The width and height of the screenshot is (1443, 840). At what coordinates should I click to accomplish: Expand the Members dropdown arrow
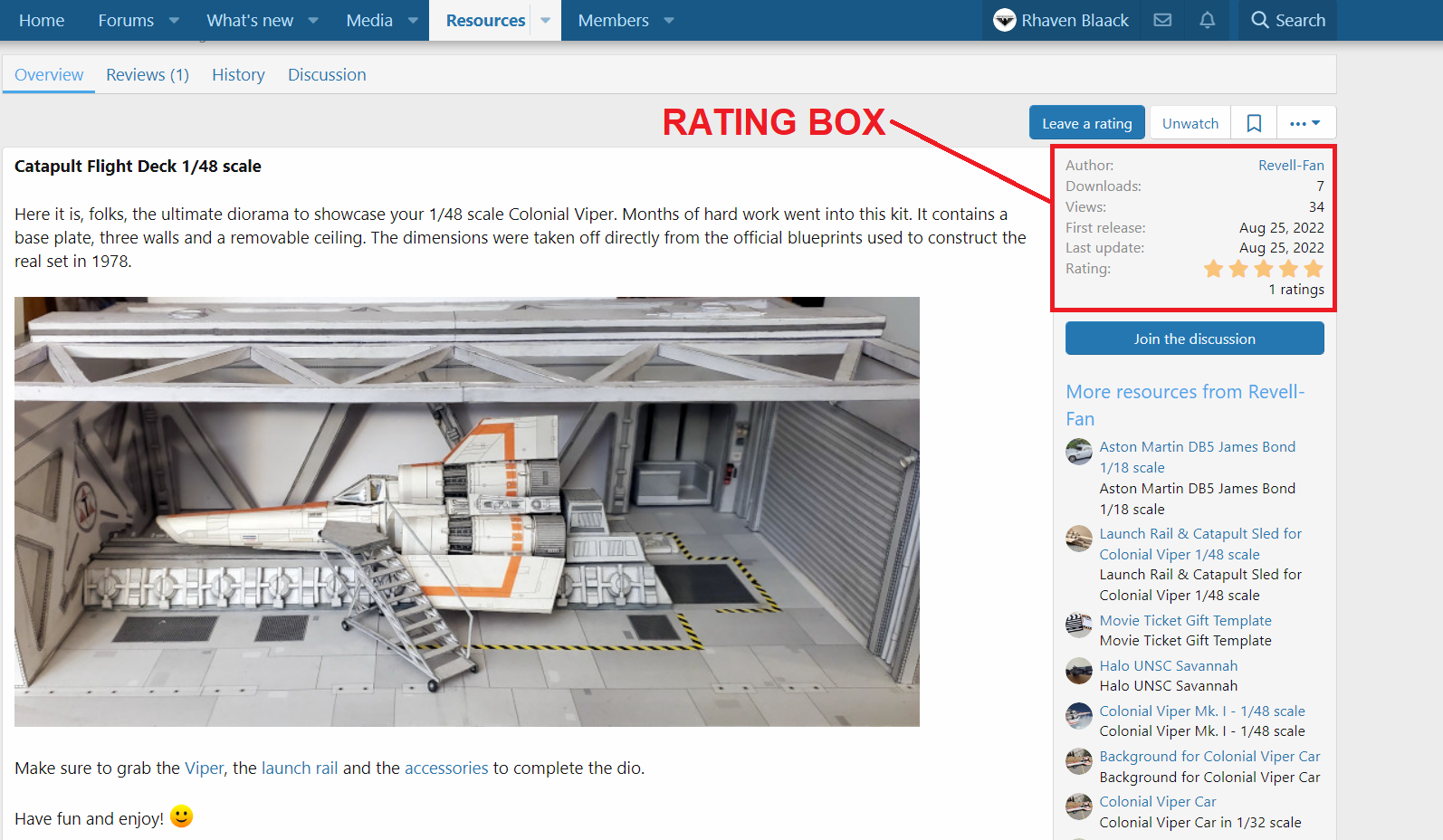[x=669, y=20]
